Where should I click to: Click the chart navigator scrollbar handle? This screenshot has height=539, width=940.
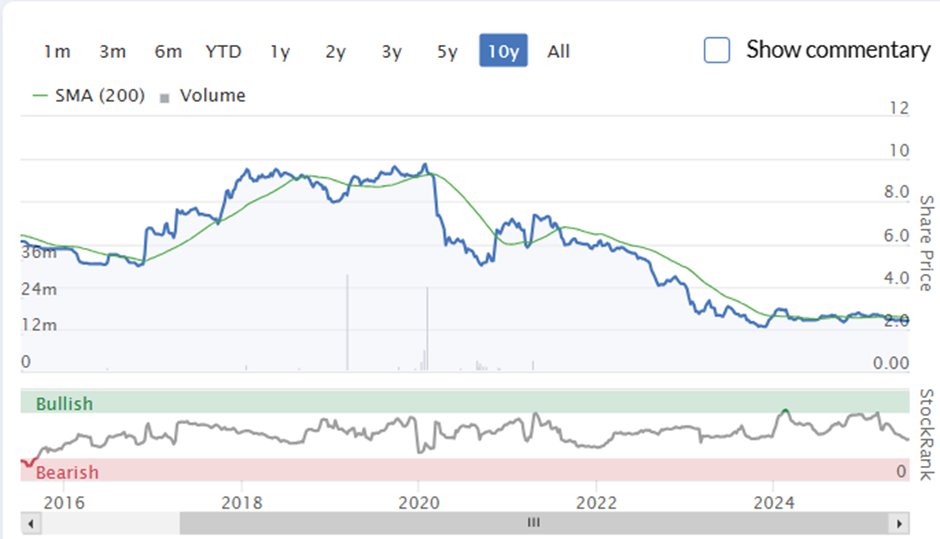534,523
